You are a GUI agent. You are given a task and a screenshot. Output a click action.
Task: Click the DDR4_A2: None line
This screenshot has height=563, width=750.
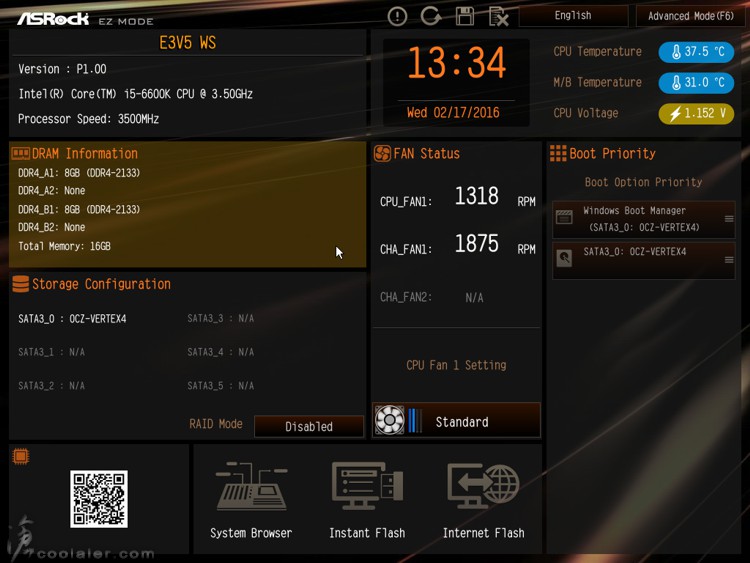coord(52,191)
